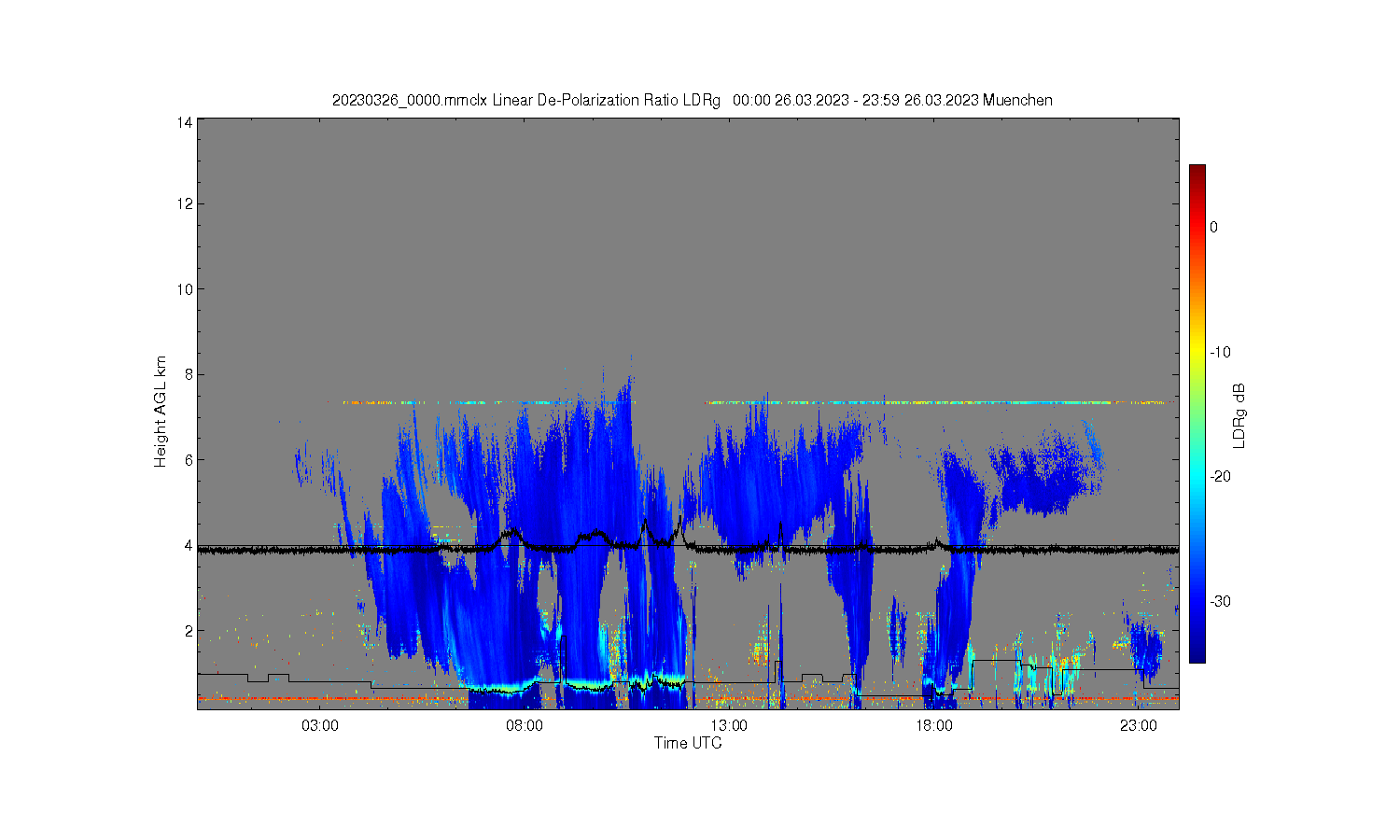Click the '10' height tick label
Screen dimensions: 1400x840
(186, 289)
